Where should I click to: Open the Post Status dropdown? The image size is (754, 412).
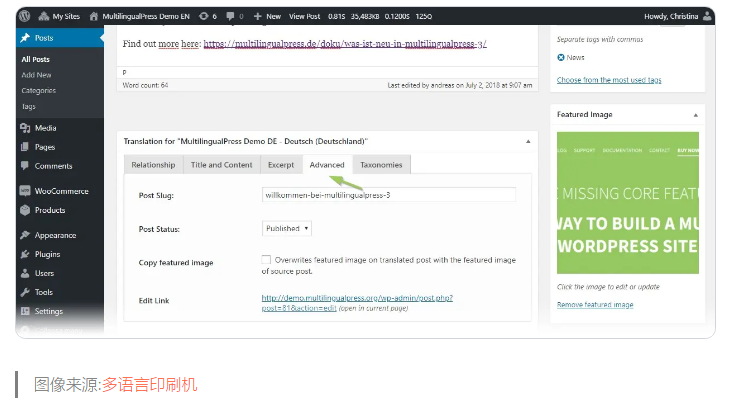pos(287,228)
